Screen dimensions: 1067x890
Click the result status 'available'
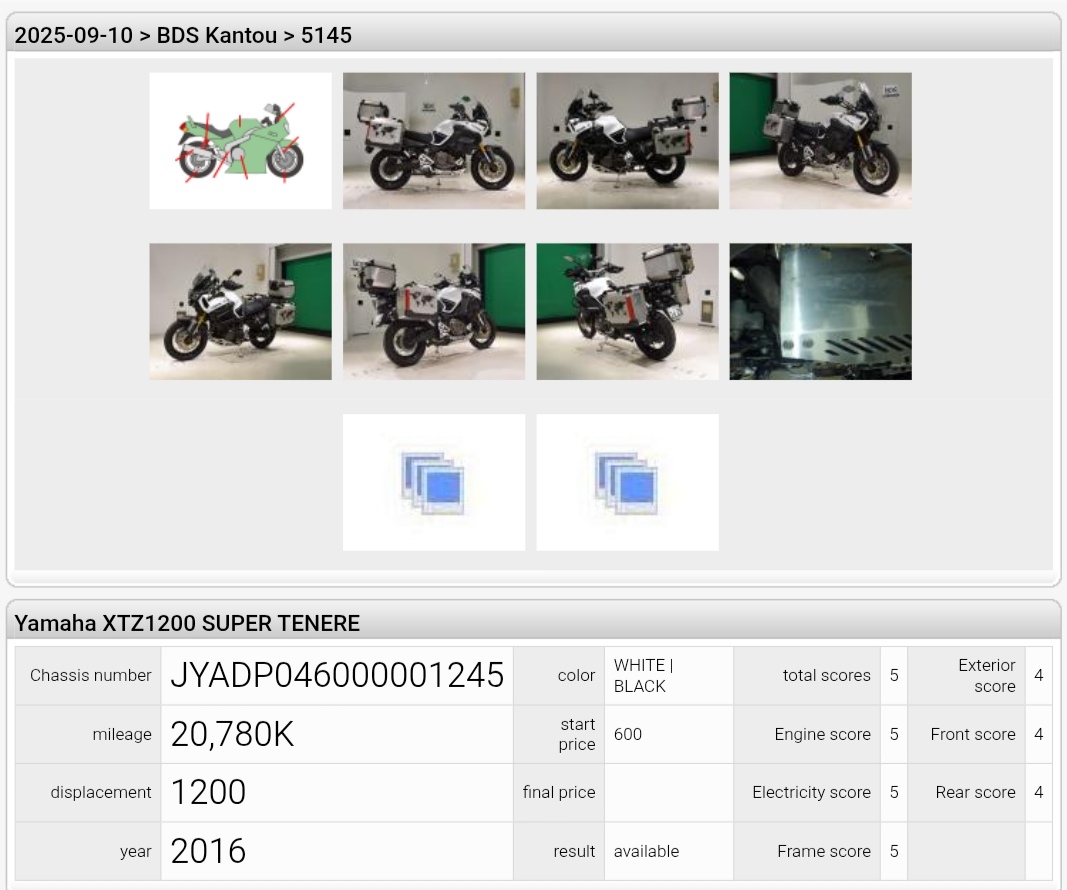tap(646, 851)
